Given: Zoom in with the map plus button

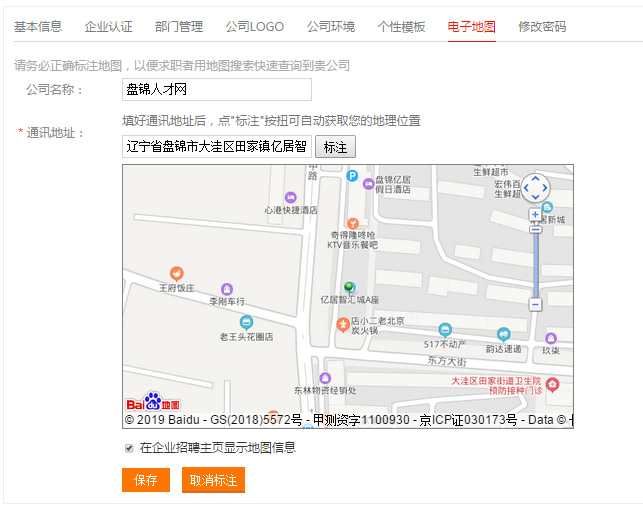Looking at the screenshot, I should [536, 215].
